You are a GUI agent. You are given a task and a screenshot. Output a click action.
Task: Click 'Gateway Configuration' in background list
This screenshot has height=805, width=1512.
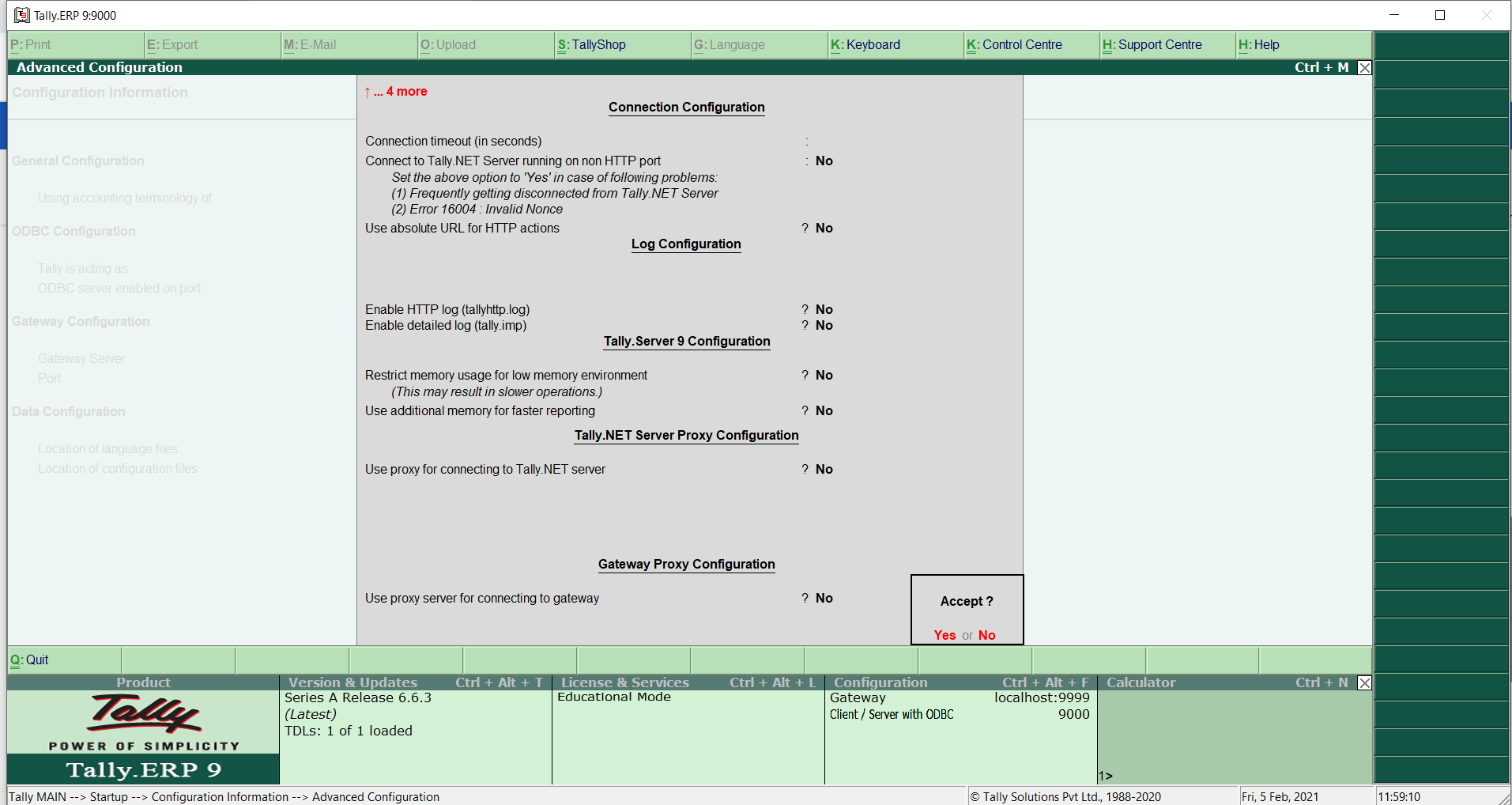81,321
